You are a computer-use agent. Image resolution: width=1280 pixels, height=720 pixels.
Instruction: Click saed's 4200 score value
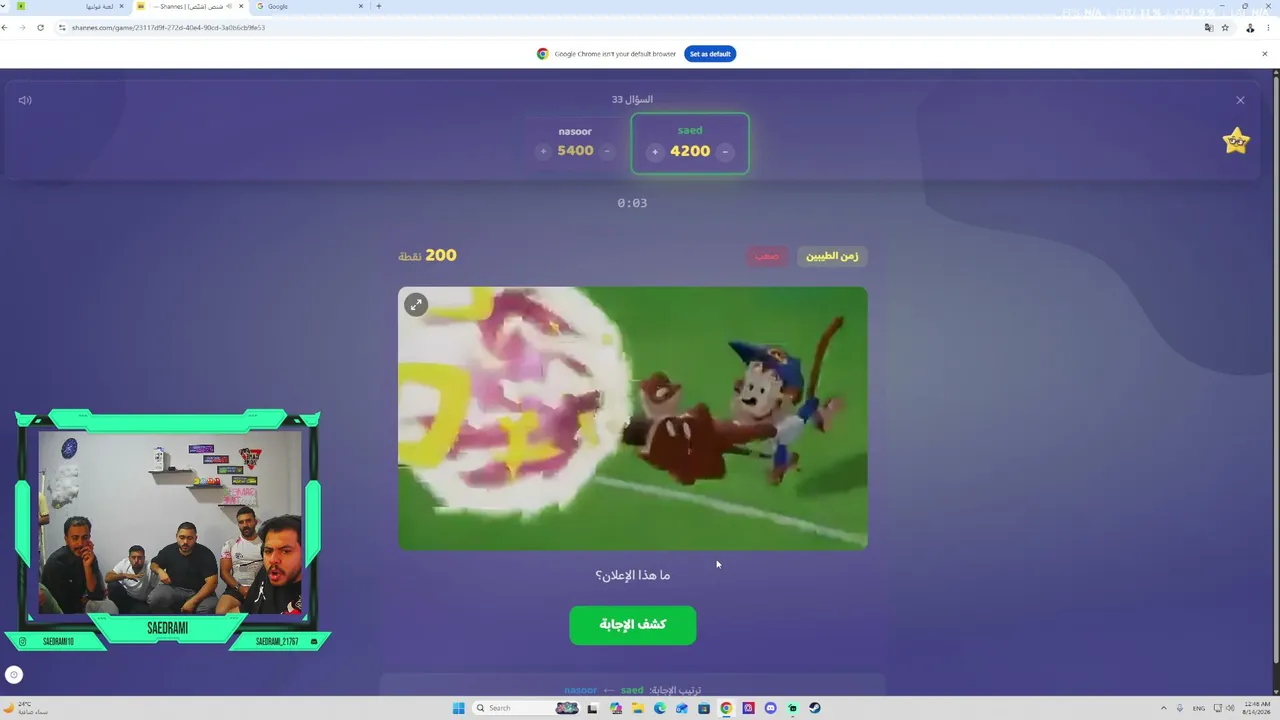coord(690,152)
